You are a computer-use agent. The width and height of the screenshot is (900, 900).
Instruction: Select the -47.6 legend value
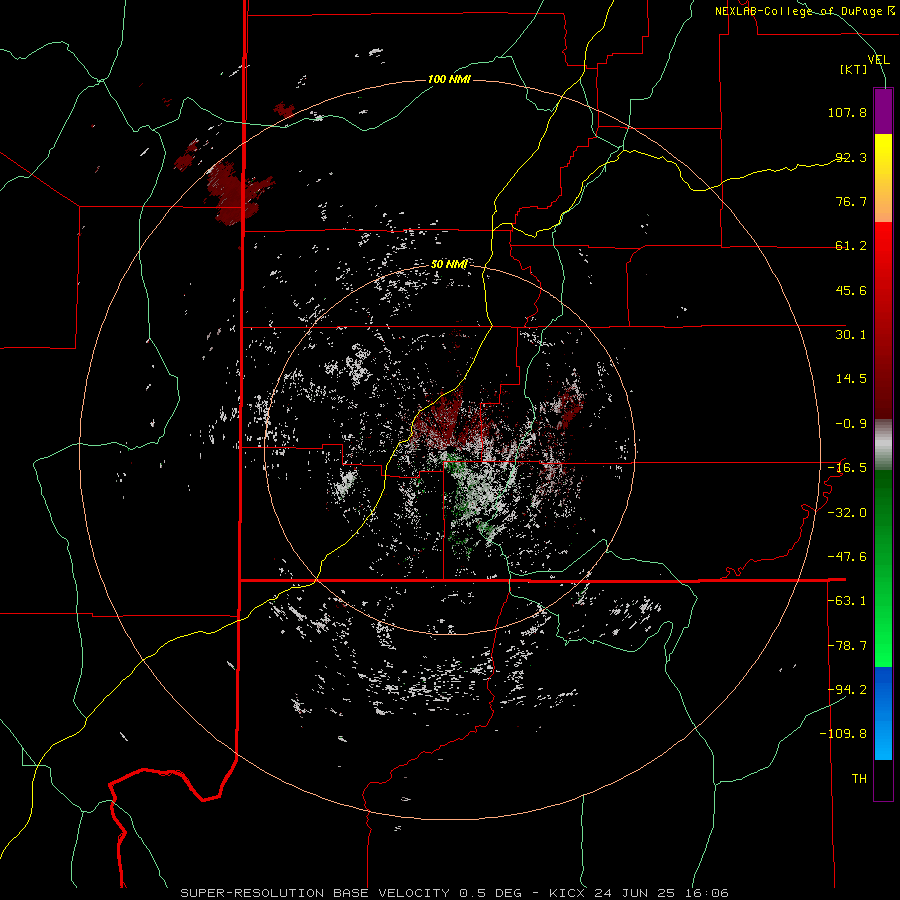tap(847, 557)
